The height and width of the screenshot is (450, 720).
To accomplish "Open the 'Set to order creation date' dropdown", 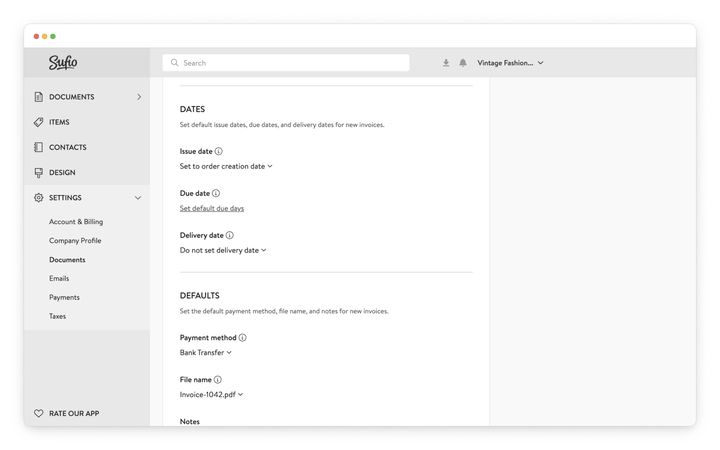I will click(226, 166).
